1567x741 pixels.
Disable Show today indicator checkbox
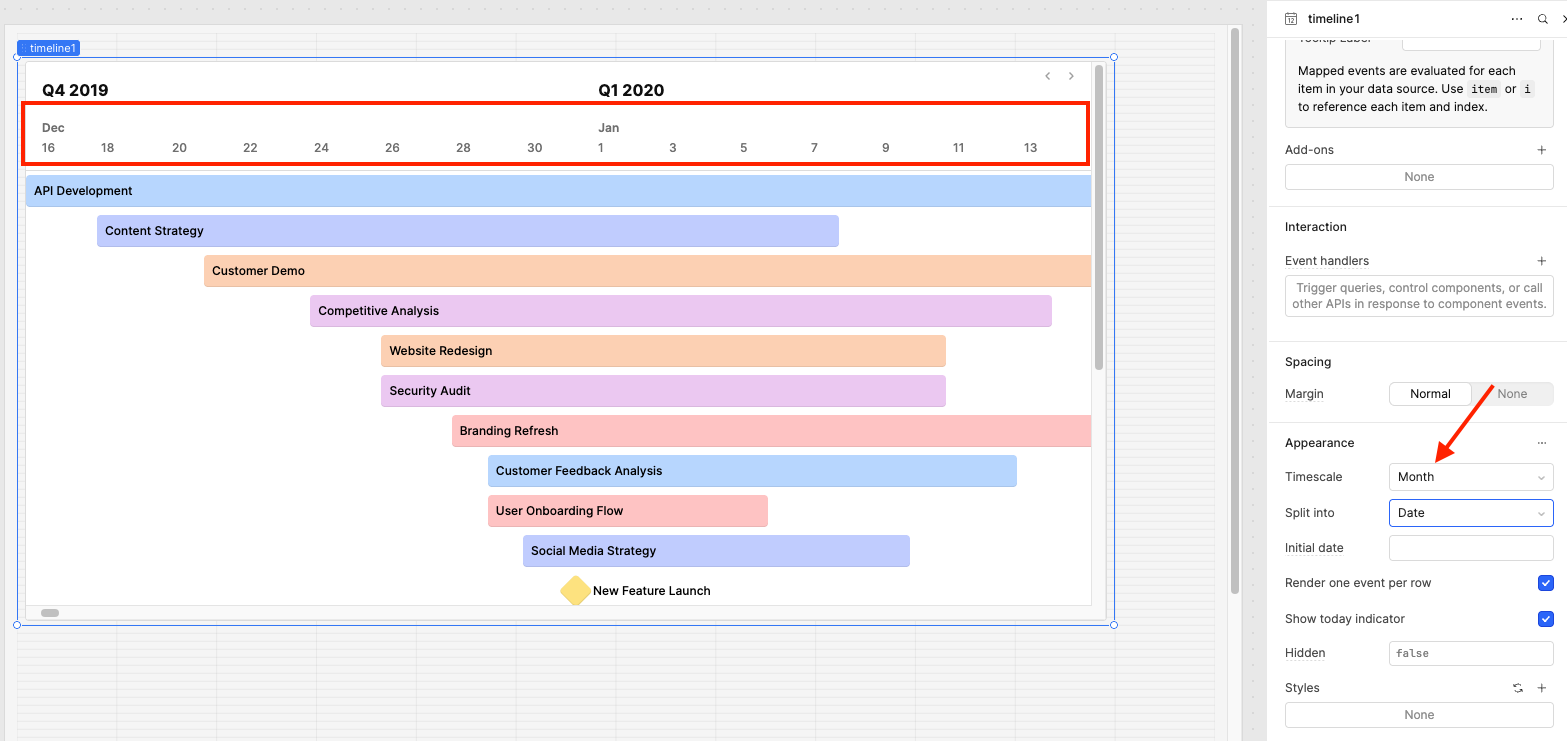1545,619
